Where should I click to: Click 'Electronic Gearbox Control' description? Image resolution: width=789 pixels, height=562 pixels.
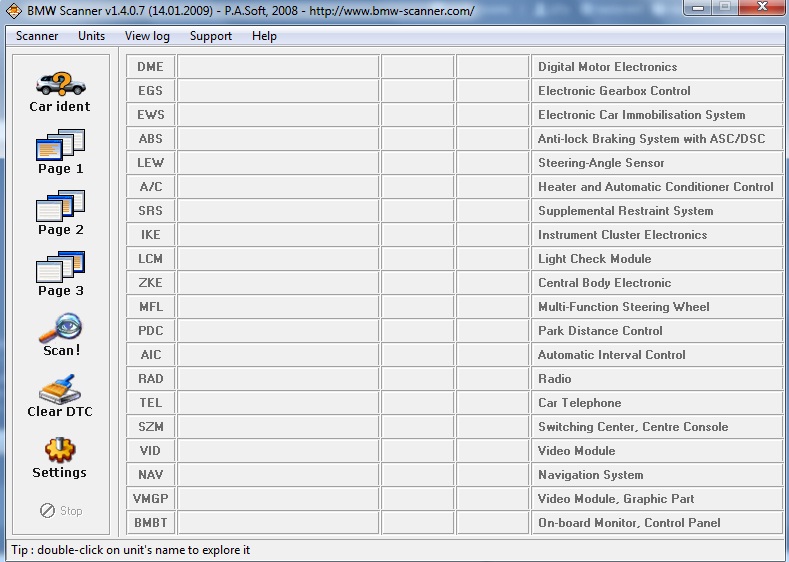pos(614,91)
